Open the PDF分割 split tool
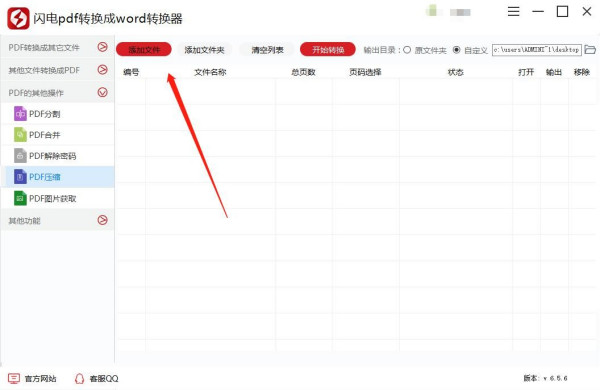The height and width of the screenshot is (390, 600). [57, 114]
